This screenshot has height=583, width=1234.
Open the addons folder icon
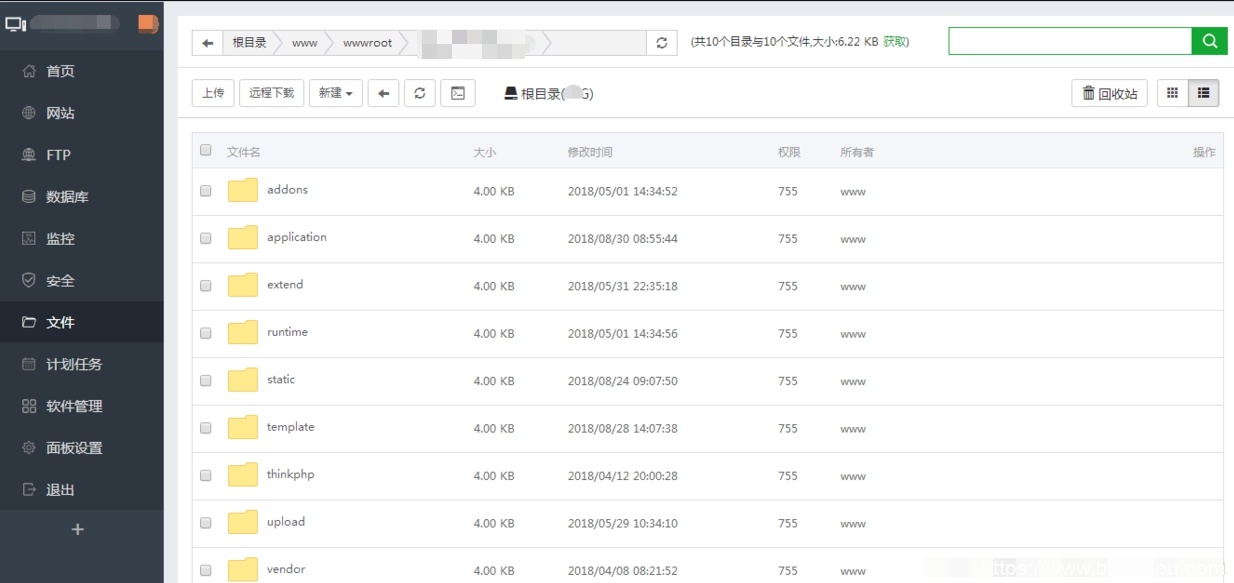(243, 190)
